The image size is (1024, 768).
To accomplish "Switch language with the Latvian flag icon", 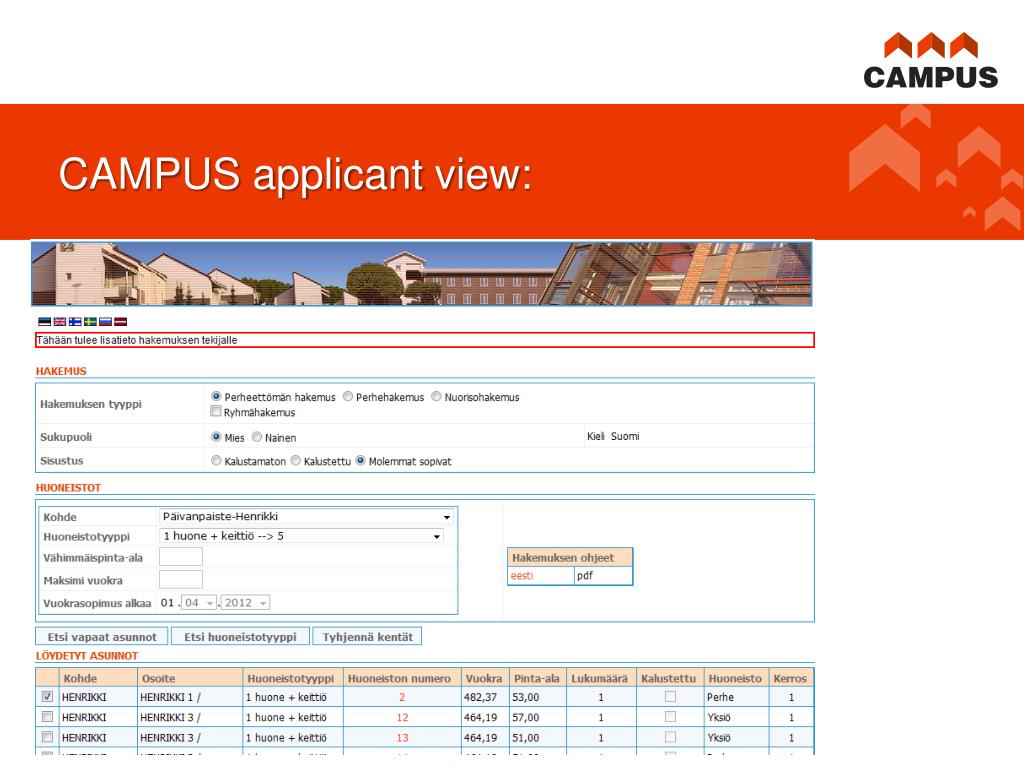I will (120, 321).
